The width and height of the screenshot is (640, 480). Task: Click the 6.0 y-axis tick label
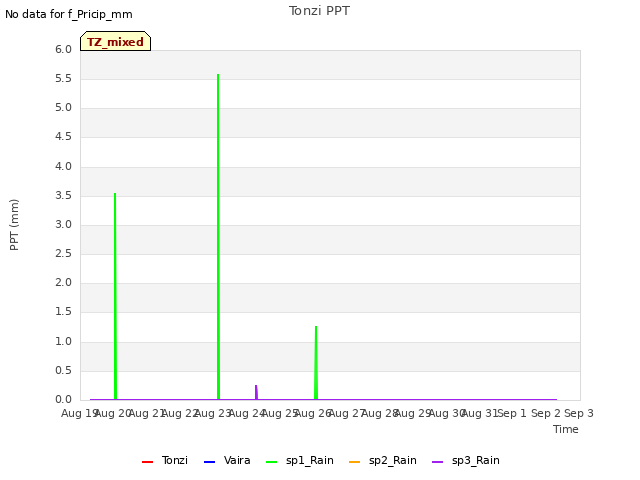point(63,50)
